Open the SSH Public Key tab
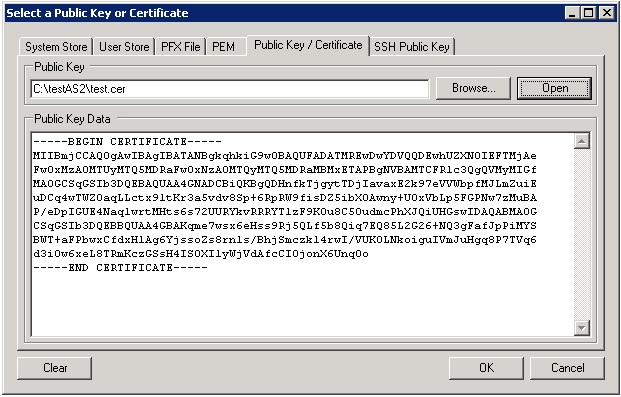The height and width of the screenshot is (397, 621). pos(412,47)
